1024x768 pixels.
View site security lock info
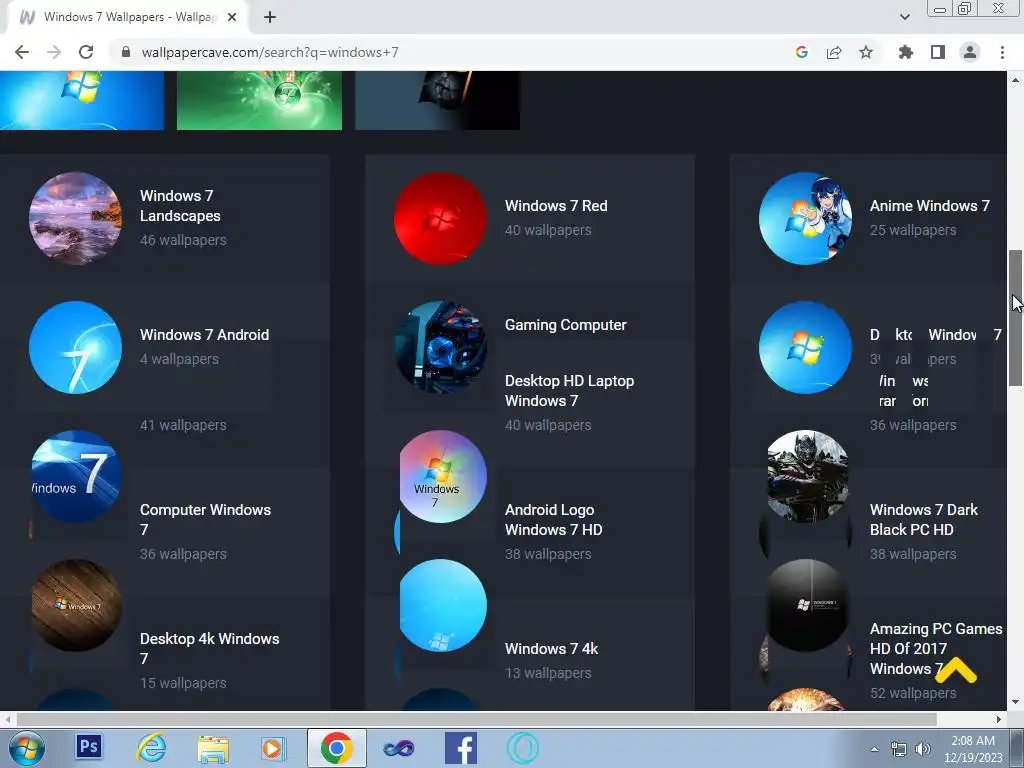[x=126, y=52]
